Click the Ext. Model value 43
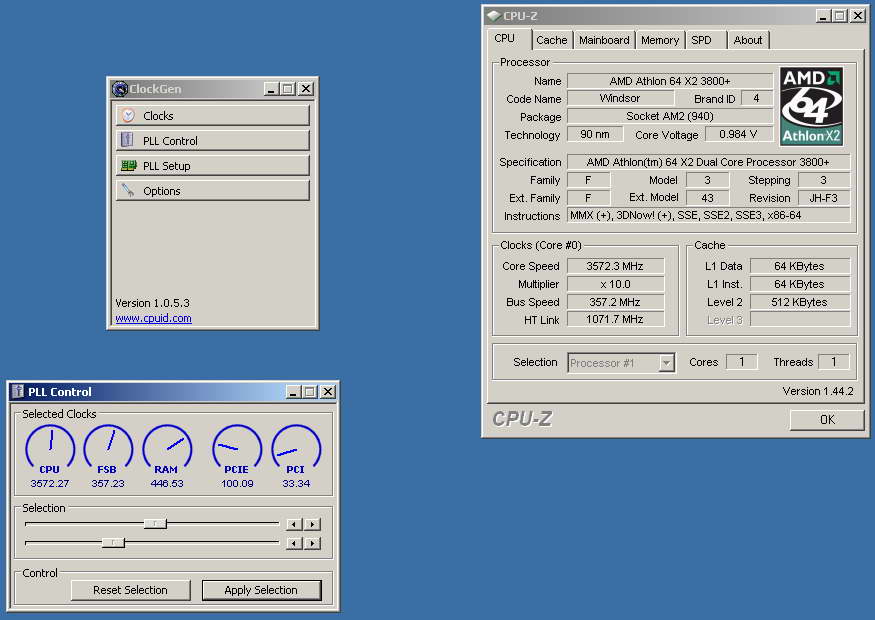The image size is (875, 620). (x=708, y=198)
